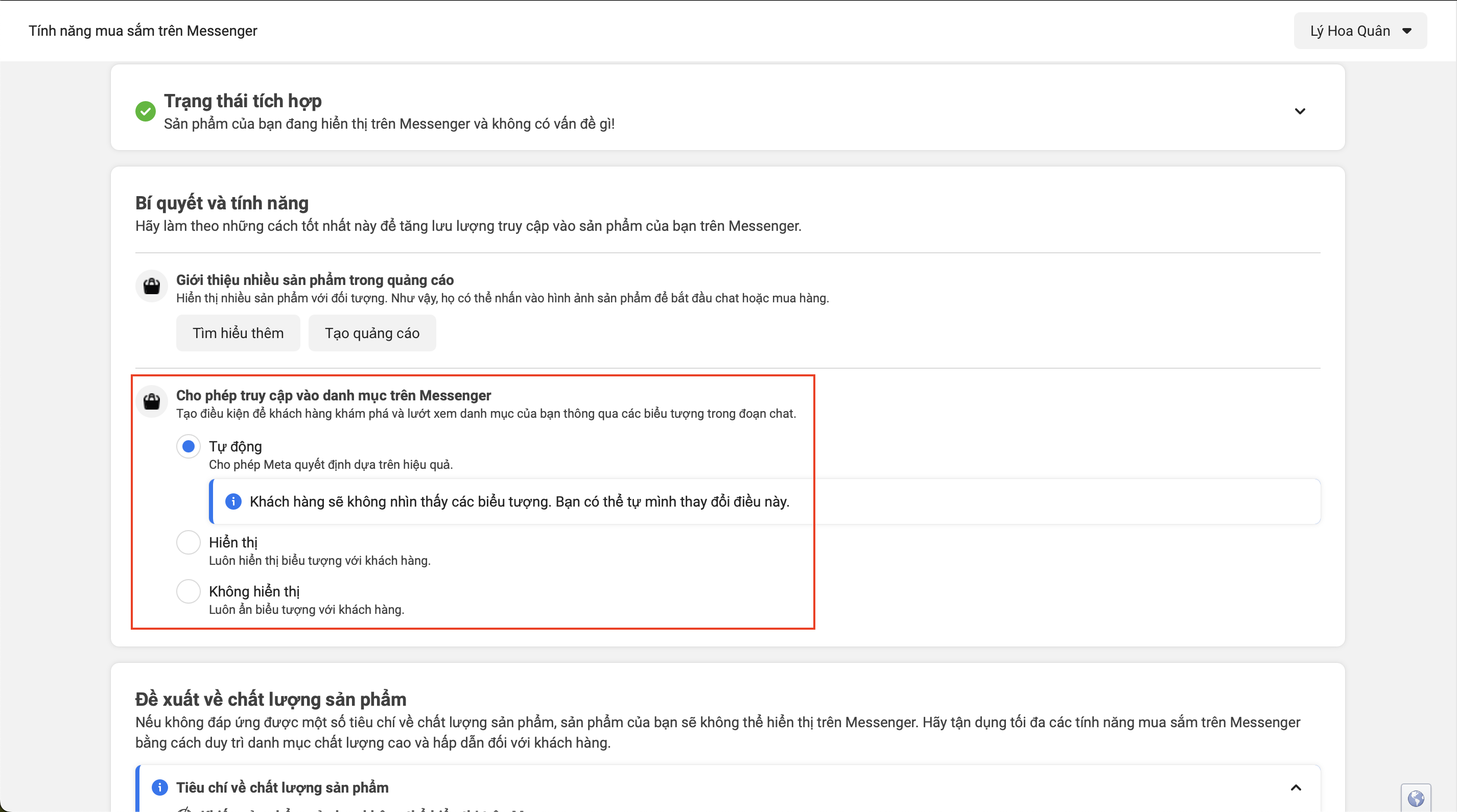The image size is (1457, 812).
Task: Expand the Trạng thái tích hợp section chevron
Action: pyautogui.click(x=1300, y=111)
